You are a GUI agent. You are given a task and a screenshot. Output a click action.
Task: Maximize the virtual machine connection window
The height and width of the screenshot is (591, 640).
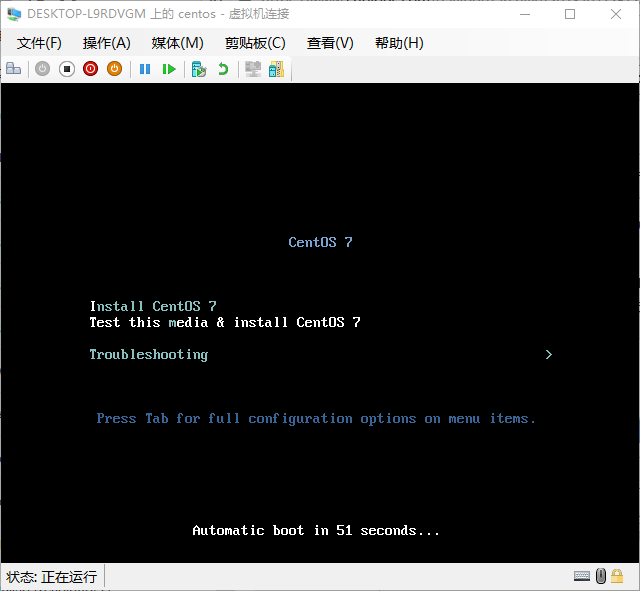570,14
